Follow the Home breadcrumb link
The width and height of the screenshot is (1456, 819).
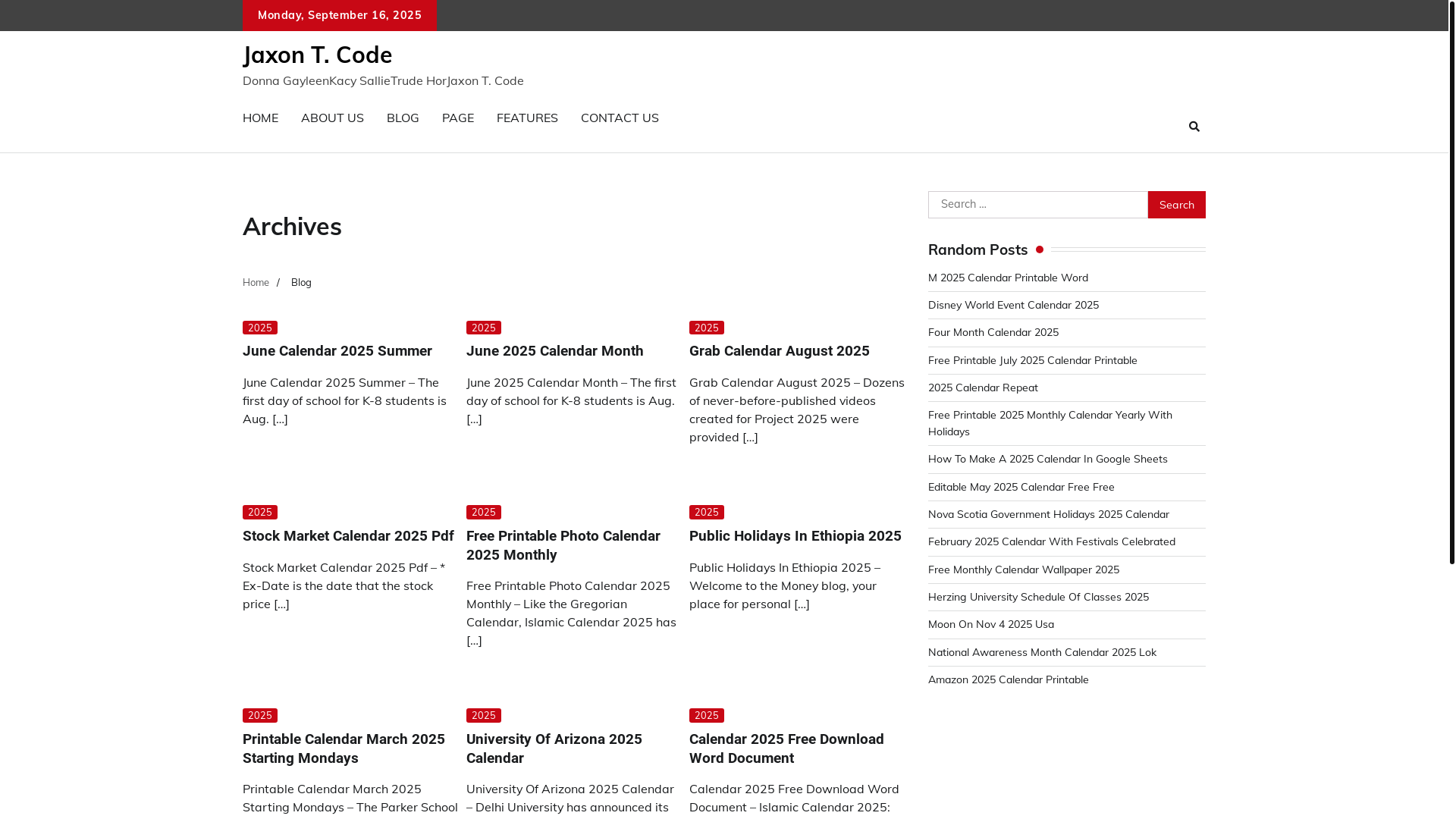pyautogui.click(x=256, y=282)
